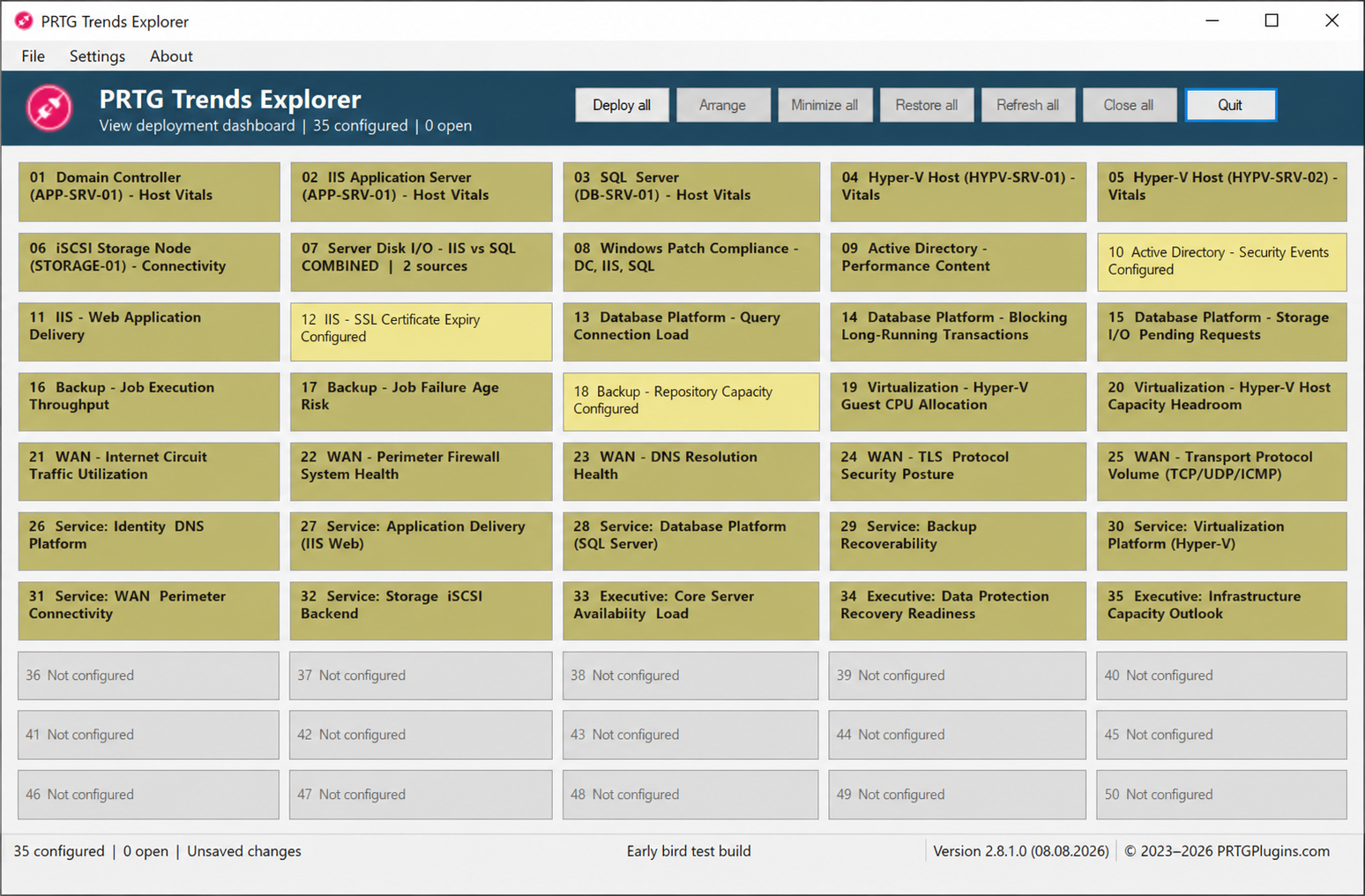Open tile 02 IIS Application Server
The height and width of the screenshot is (896, 1365).
(421, 191)
